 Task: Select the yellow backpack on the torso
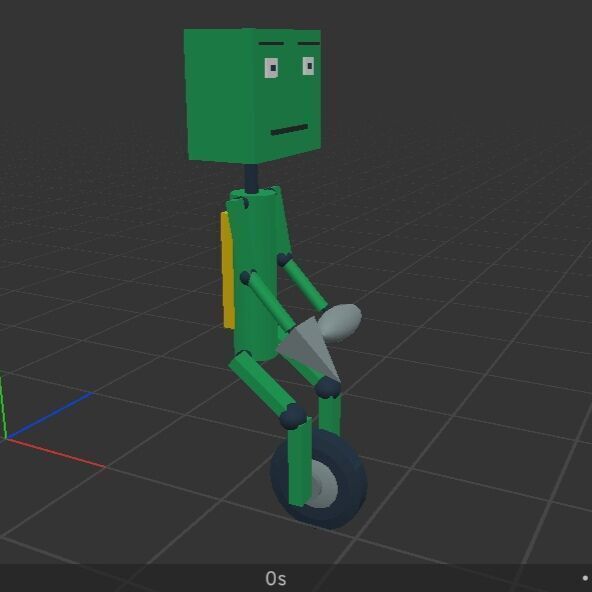[x=227, y=270]
